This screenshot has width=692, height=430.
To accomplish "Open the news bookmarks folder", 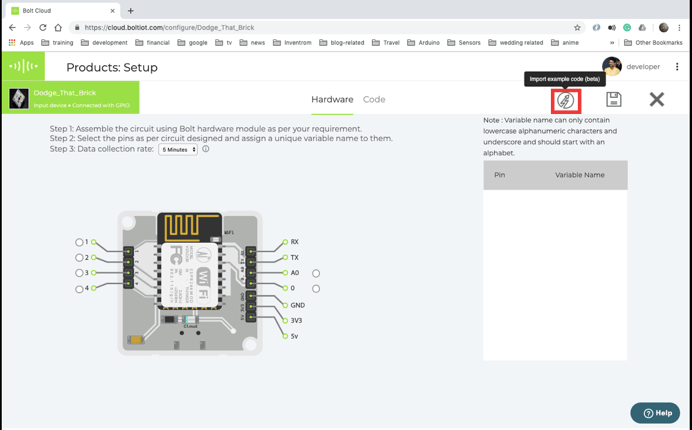I will 252,43.
